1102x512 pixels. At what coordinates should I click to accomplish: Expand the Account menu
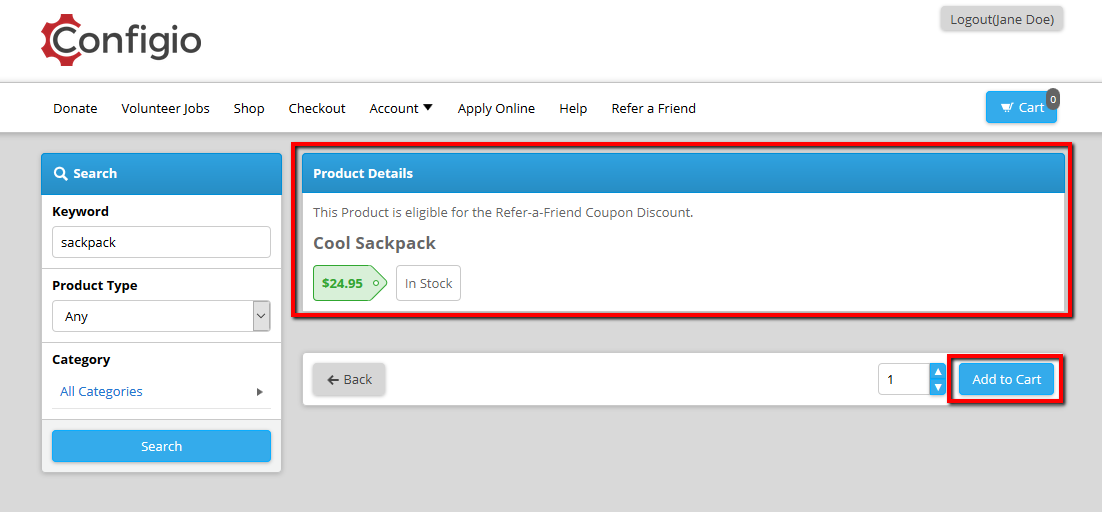pyautogui.click(x=401, y=108)
